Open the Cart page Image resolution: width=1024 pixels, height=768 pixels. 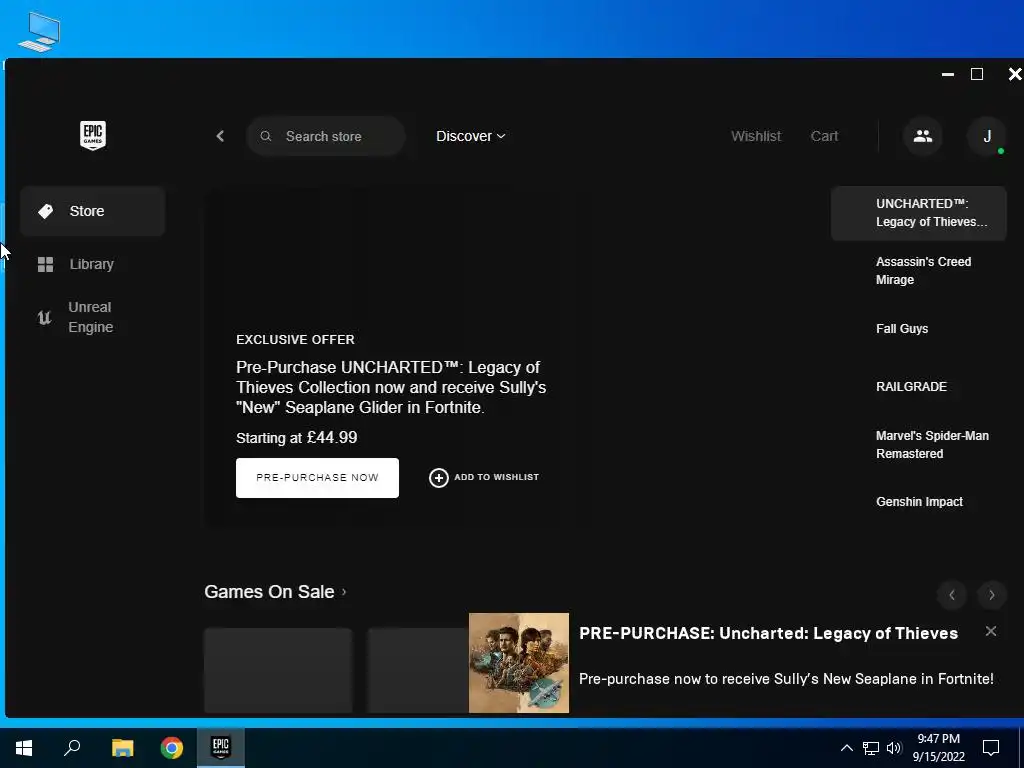coord(824,136)
